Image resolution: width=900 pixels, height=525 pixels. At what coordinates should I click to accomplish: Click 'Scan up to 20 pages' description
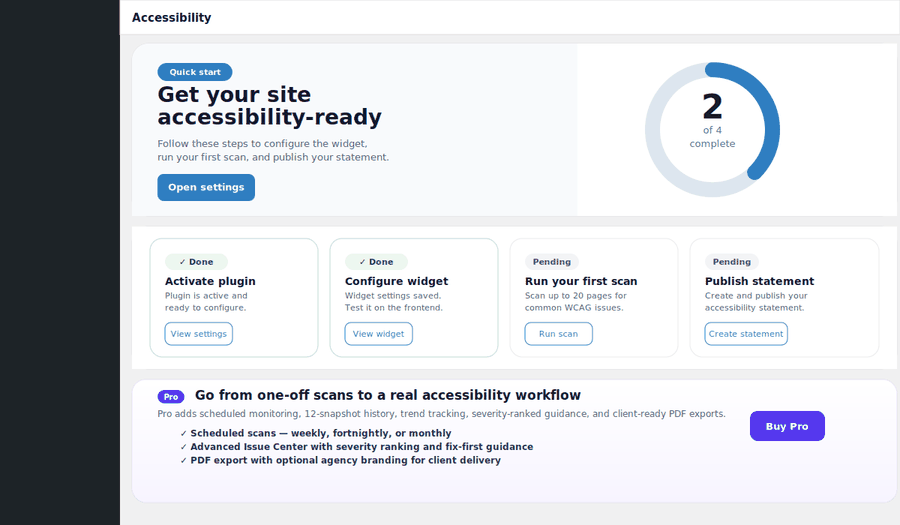576,302
